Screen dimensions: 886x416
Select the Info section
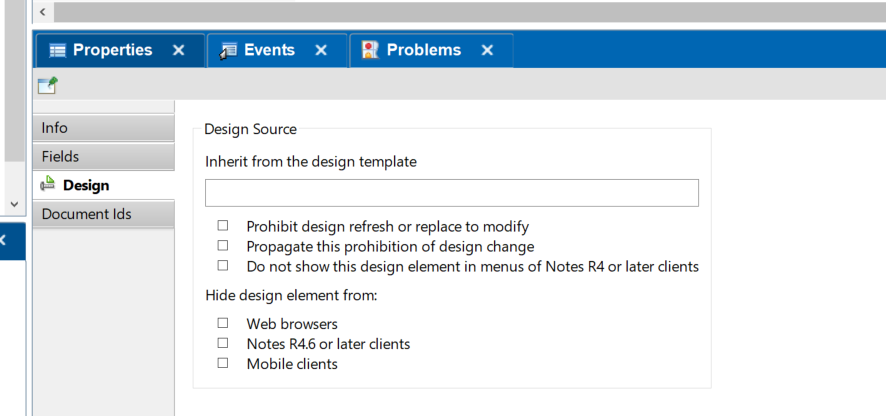tap(104, 128)
